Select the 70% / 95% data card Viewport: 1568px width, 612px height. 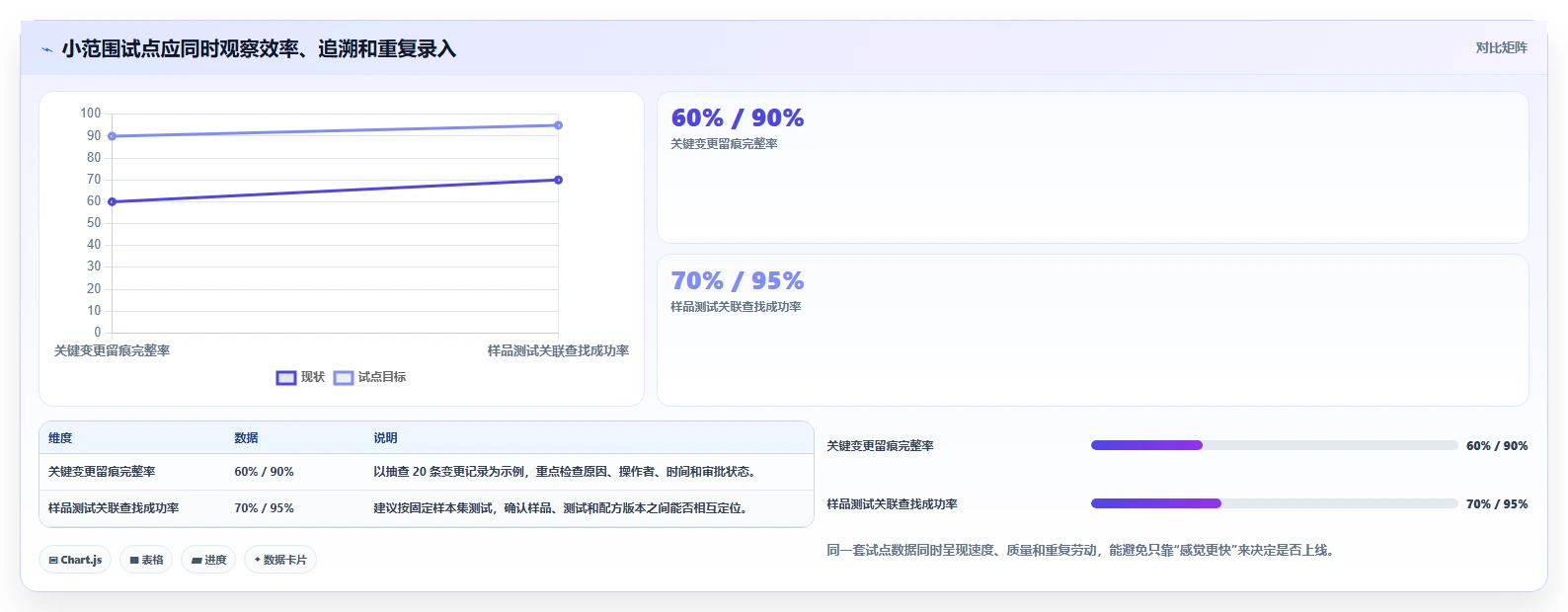point(1092,331)
